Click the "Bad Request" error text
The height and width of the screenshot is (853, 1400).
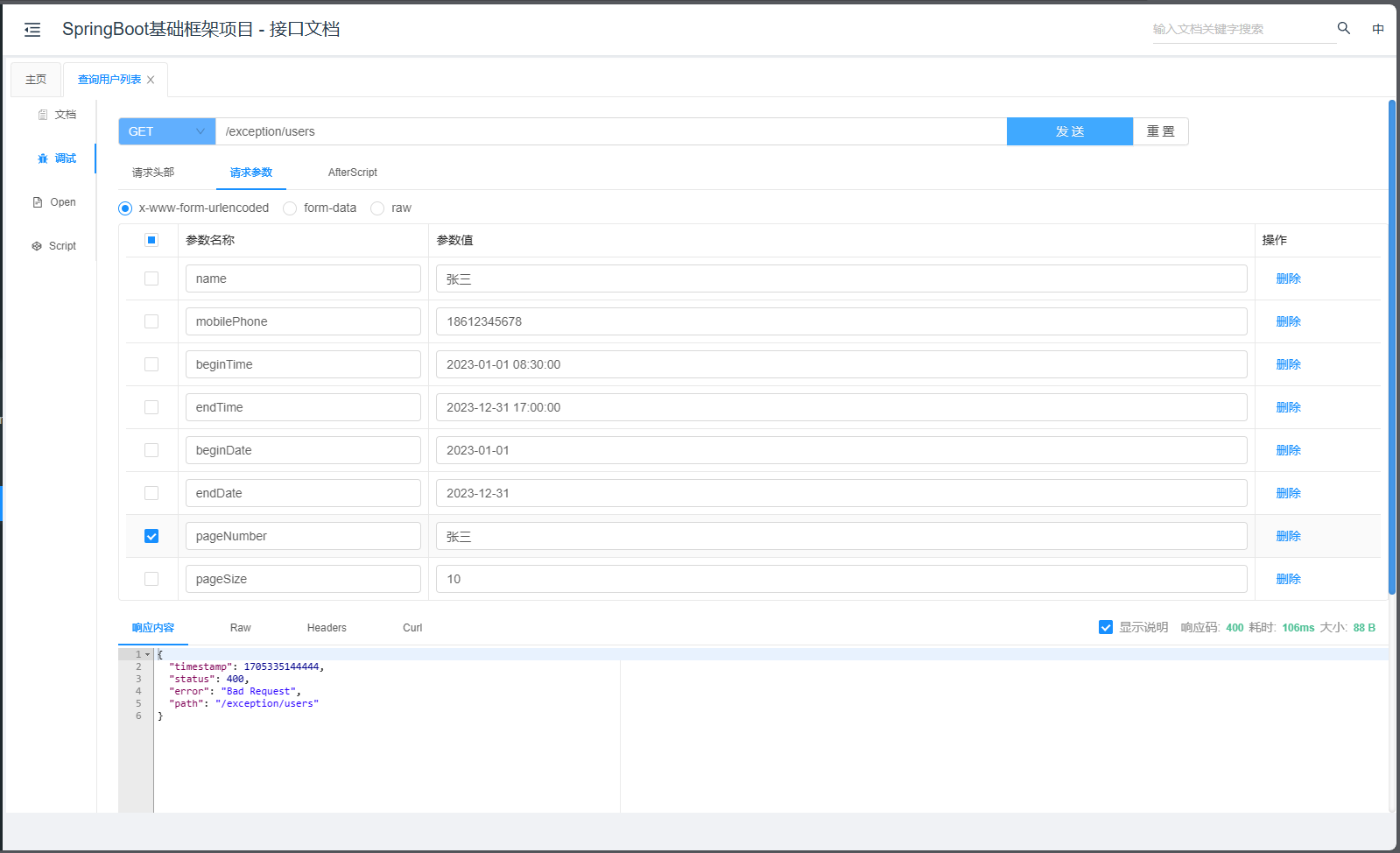(259, 691)
